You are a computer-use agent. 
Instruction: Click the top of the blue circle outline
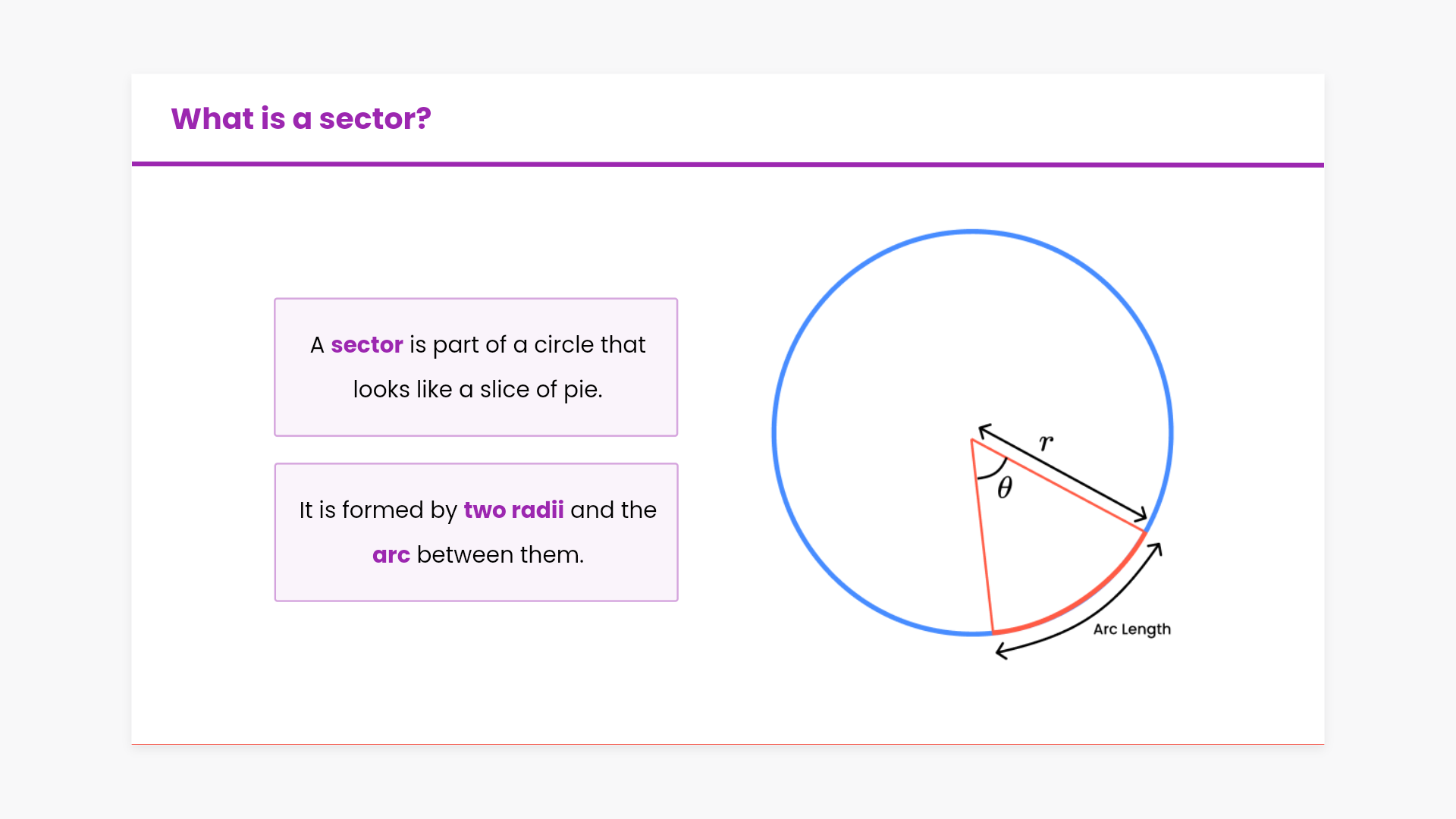[x=972, y=232]
